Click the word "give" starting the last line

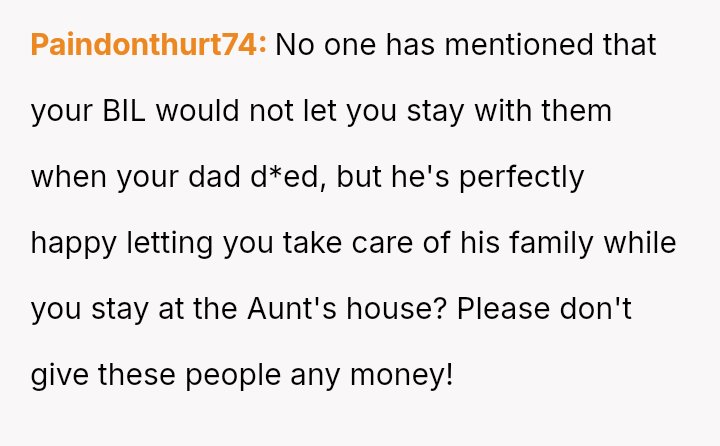[59, 375]
